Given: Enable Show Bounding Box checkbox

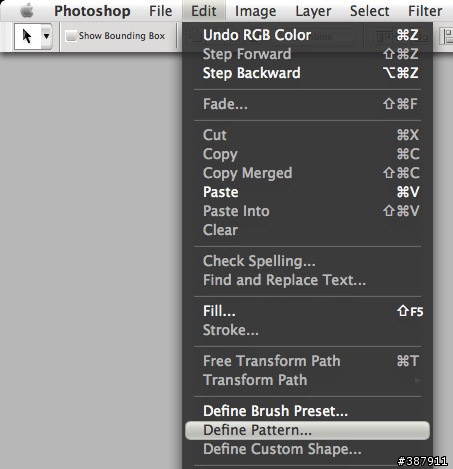Looking at the screenshot, I should point(71,36).
